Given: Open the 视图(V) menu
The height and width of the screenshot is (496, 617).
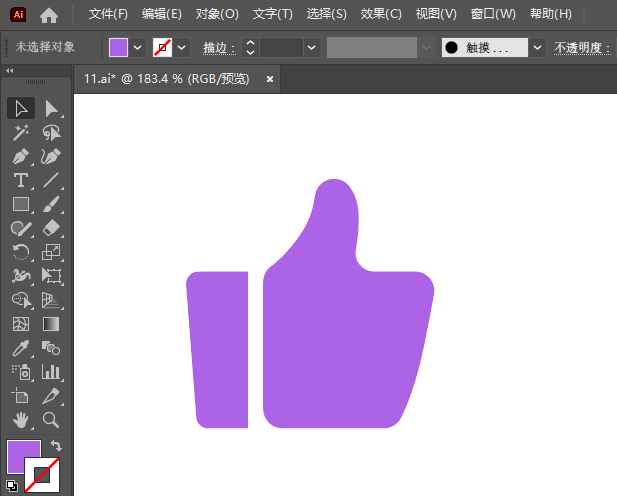Looking at the screenshot, I should tap(436, 14).
